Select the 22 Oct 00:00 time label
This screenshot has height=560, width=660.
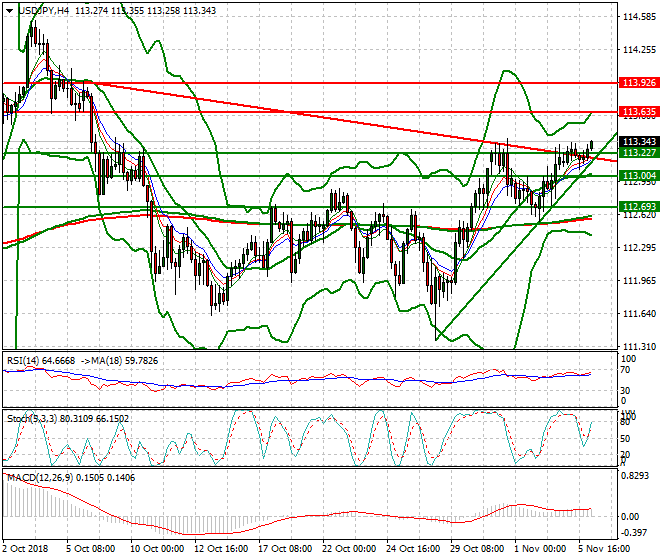349,549
